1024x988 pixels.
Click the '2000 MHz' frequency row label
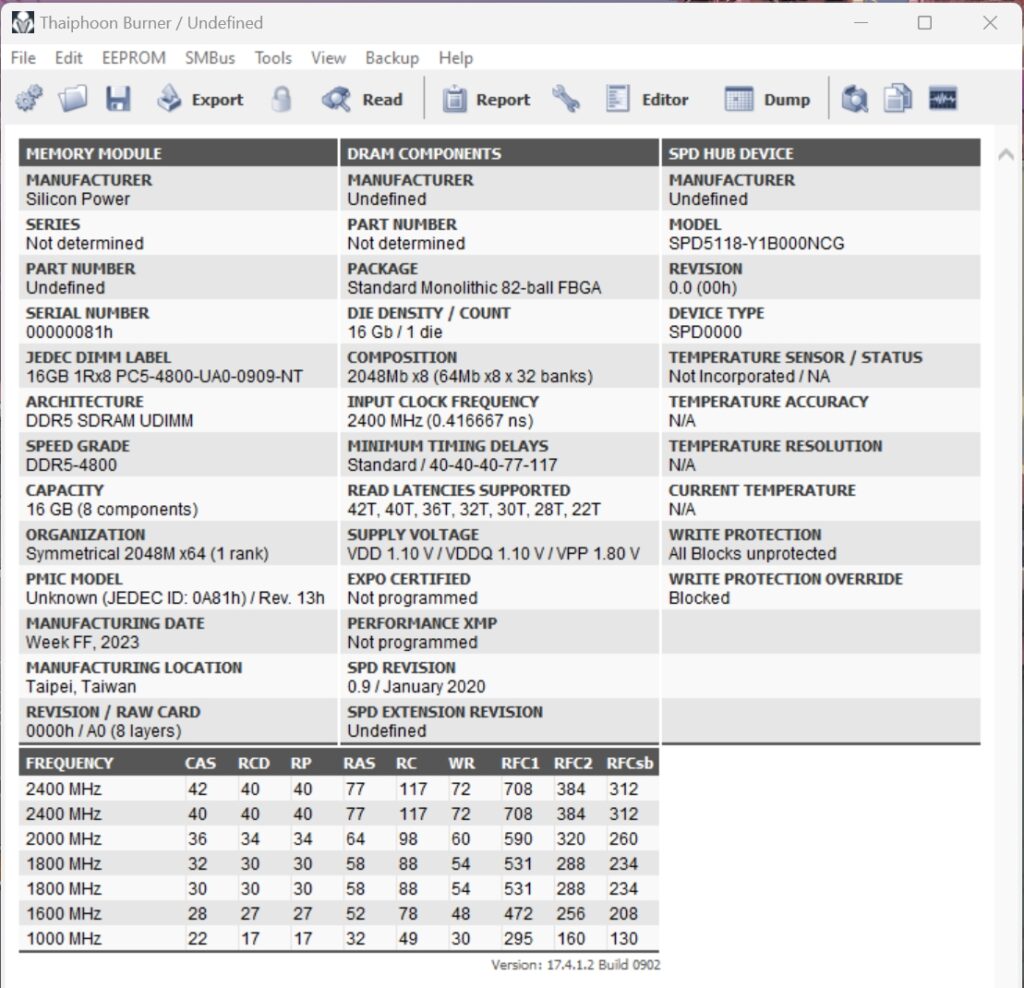click(x=63, y=839)
